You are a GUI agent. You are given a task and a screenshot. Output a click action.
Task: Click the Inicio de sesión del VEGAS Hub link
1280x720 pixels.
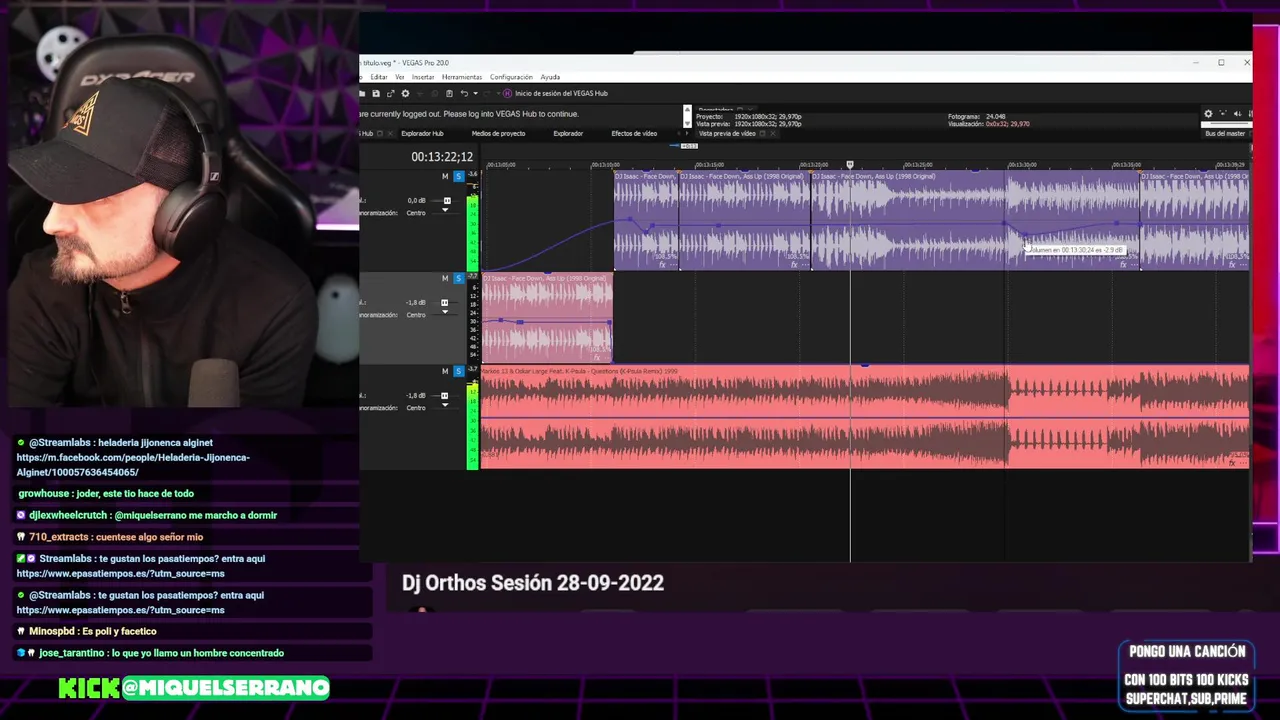pos(561,93)
